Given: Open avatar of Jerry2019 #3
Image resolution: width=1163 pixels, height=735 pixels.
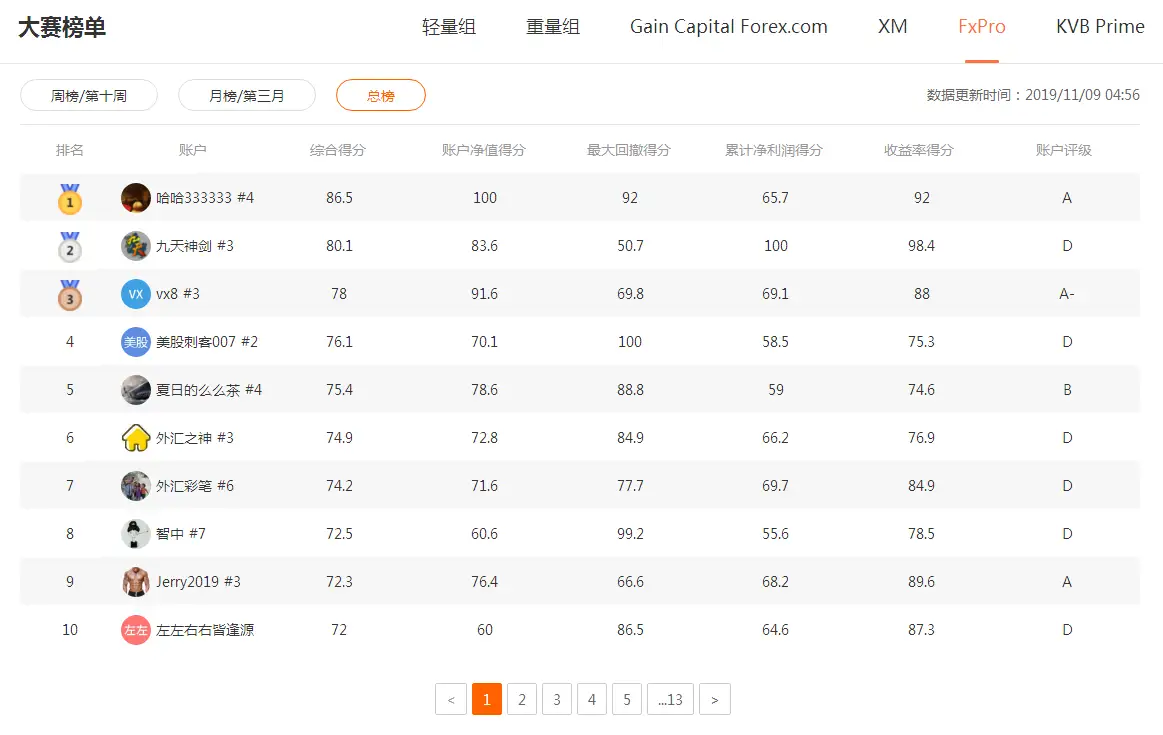Looking at the screenshot, I should 136,581.
